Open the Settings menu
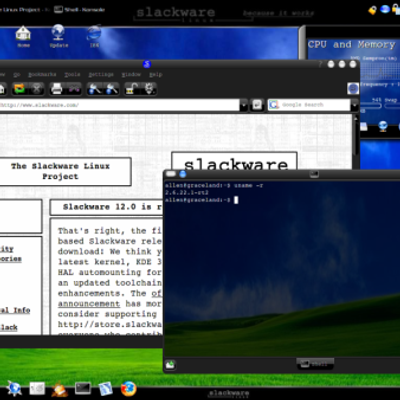This screenshot has width=400, height=400. (101, 74)
